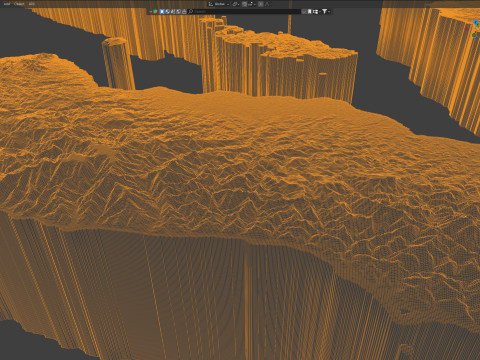This screenshot has height=360, width=480.
Task: Click the highlighted blue icon in the lower header
Action: click(x=162, y=12)
